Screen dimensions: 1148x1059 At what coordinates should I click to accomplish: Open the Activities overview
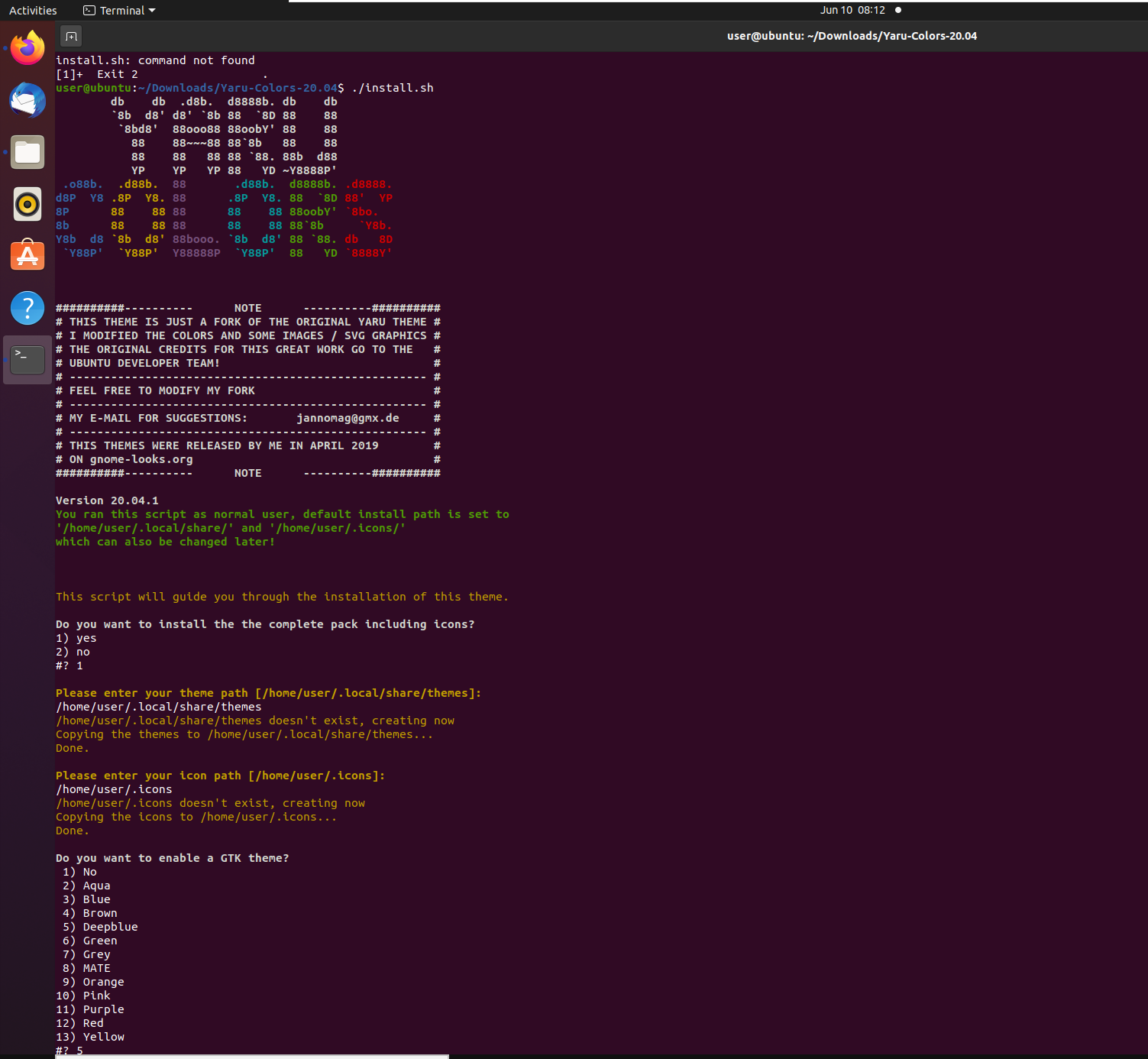(x=33, y=11)
